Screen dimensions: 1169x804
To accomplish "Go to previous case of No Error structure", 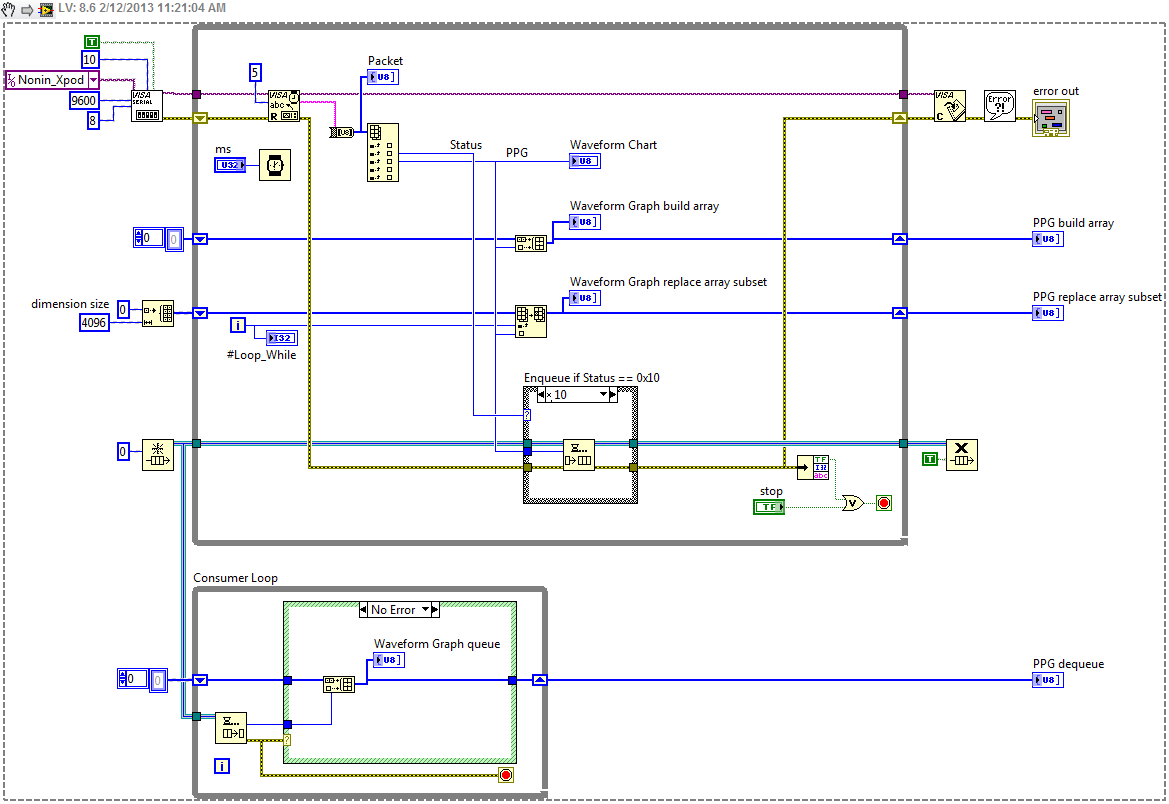I will pyautogui.click(x=364, y=610).
